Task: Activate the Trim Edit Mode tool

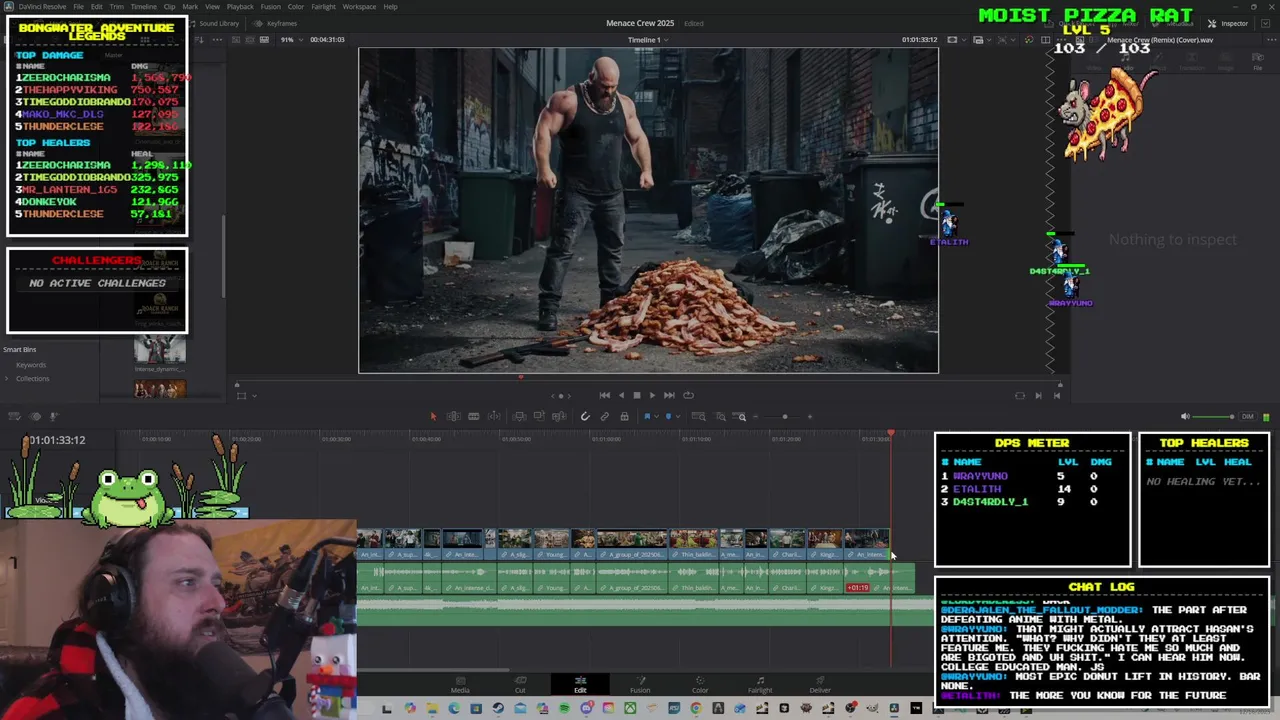Action: 453,417
